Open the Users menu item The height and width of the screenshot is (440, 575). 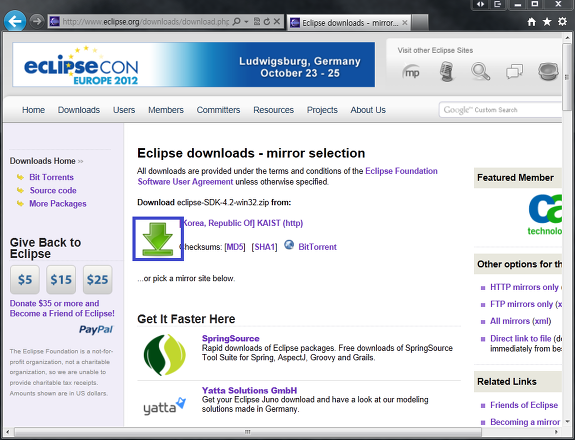tap(124, 110)
